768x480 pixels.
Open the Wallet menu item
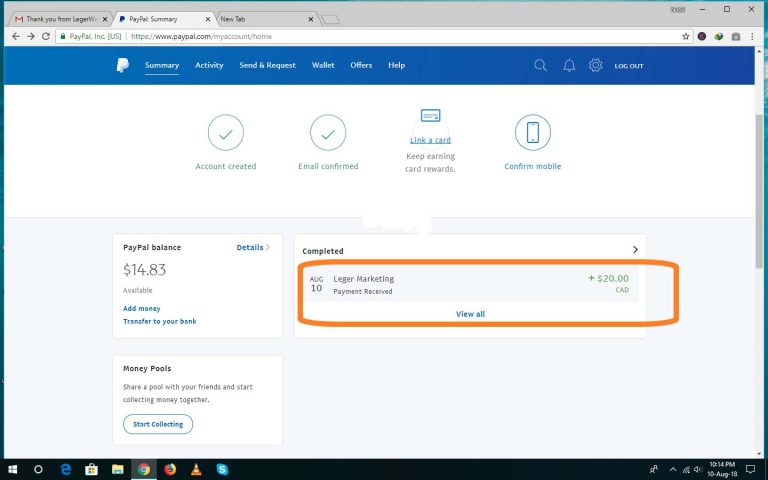pos(323,65)
